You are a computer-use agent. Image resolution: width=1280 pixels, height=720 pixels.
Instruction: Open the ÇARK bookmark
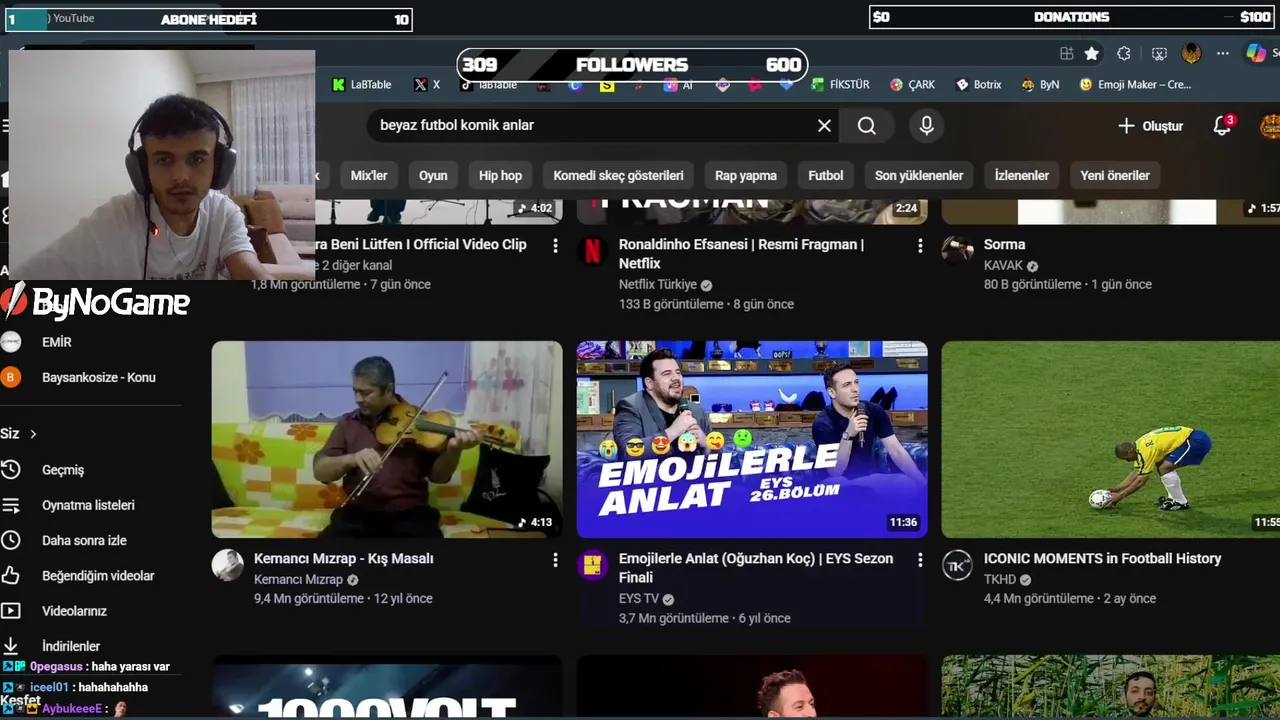912,85
